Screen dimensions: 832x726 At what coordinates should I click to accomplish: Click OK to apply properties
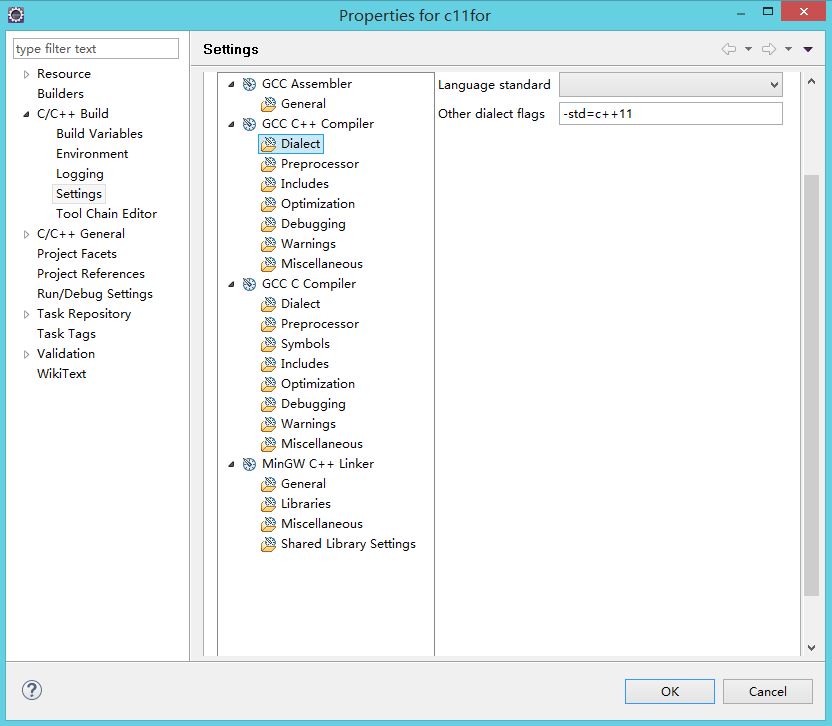coord(670,692)
